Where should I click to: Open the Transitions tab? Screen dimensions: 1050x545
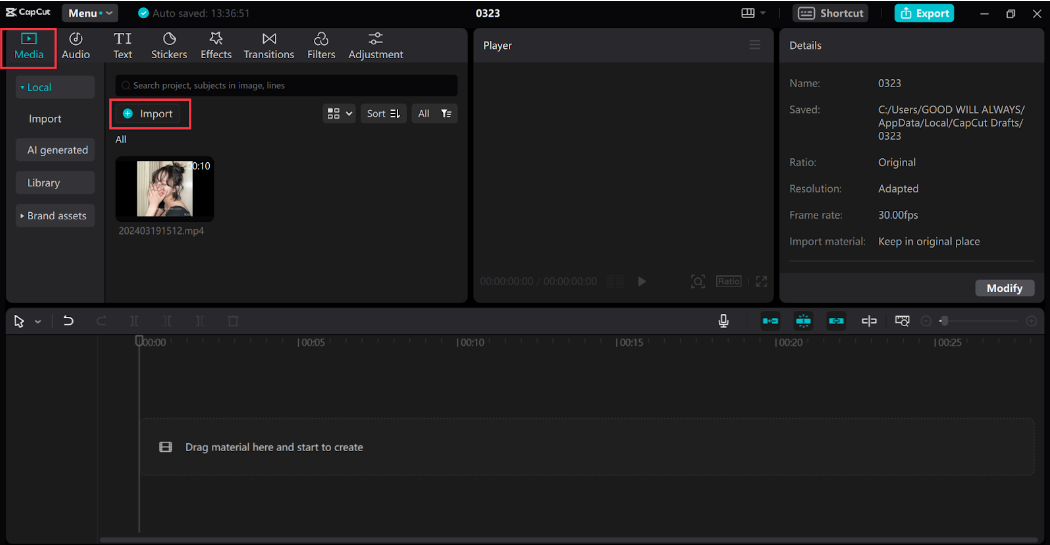click(269, 46)
